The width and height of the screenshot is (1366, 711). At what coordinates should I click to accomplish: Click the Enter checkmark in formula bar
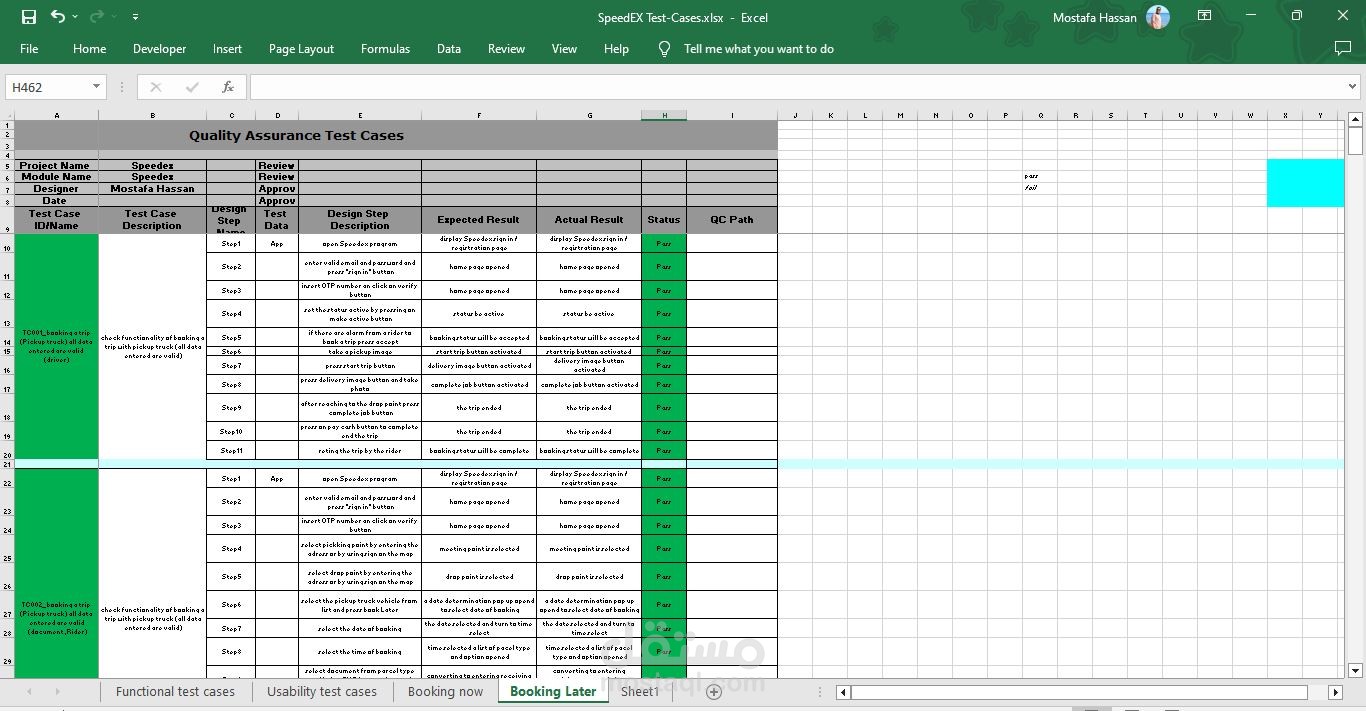pos(192,87)
